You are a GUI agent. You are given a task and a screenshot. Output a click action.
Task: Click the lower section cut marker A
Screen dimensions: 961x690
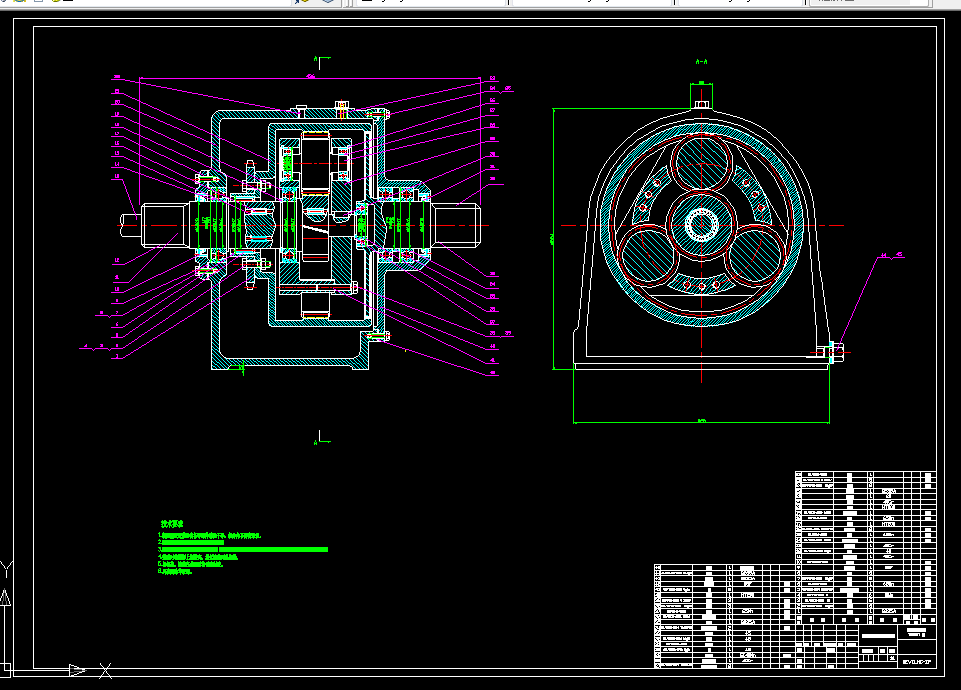point(322,438)
